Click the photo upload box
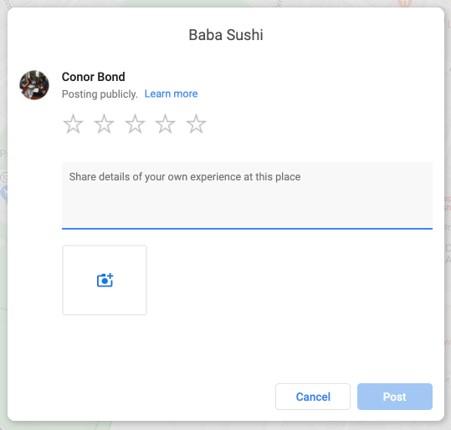This screenshot has height=430, width=451. coord(105,280)
